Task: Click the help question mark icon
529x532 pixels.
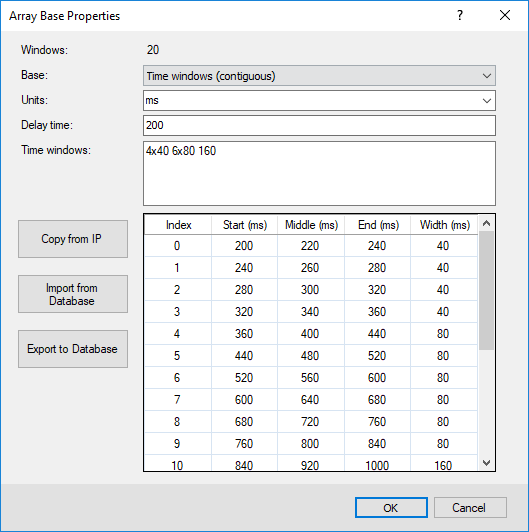Action: pos(460,15)
